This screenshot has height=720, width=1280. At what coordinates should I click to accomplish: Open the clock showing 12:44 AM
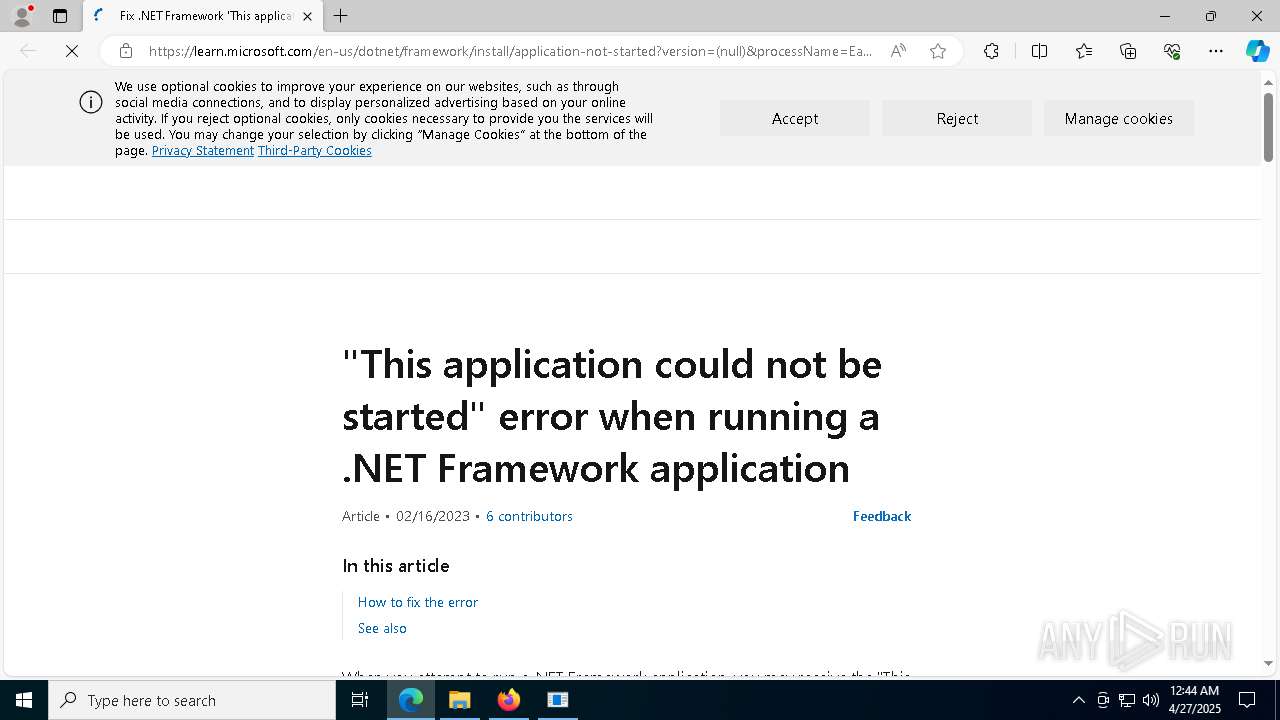[x=1194, y=700]
